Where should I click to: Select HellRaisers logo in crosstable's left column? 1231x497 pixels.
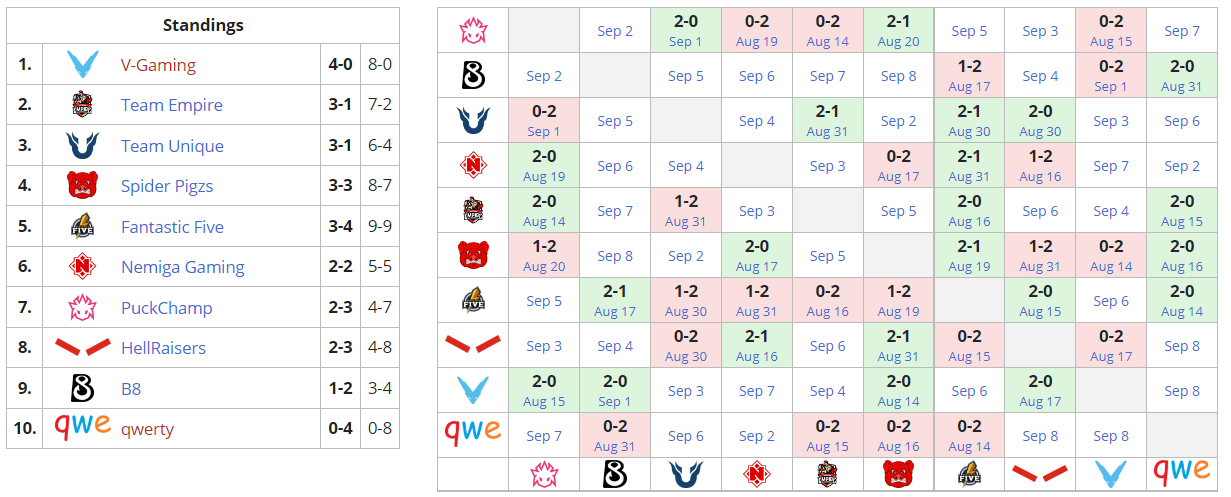coord(473,345)
